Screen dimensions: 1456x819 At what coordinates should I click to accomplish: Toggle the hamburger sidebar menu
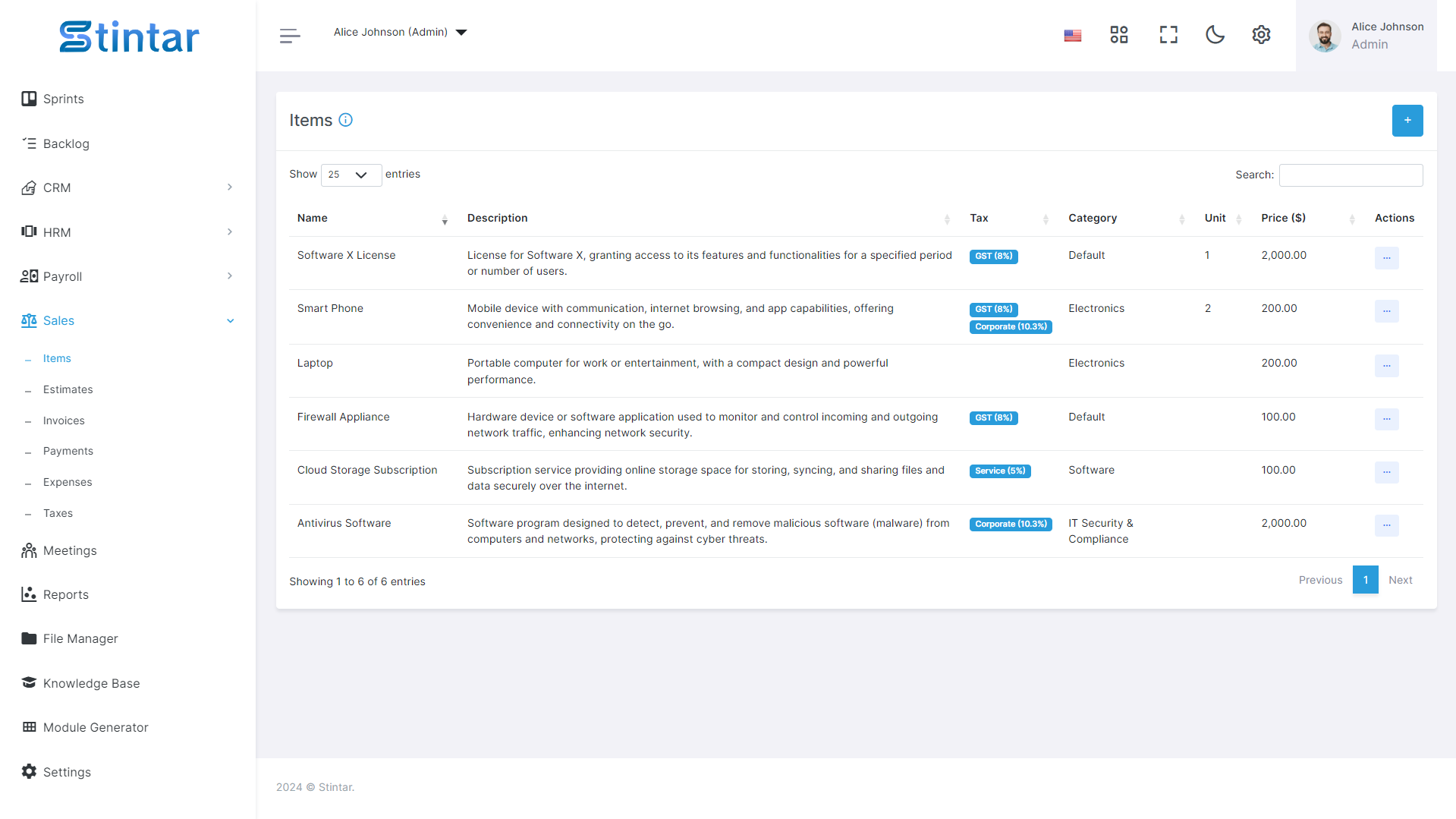(290, 36)
